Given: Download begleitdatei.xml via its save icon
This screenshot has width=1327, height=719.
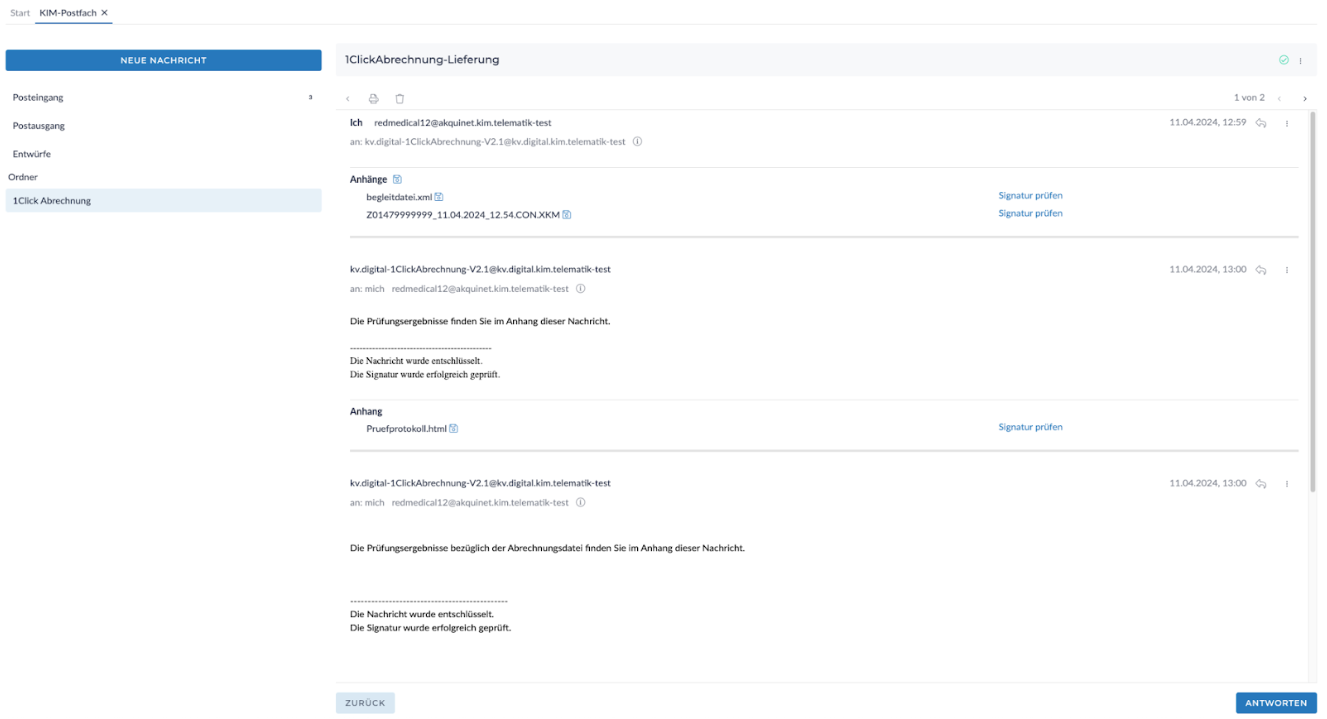Looking at the screenshot, I should tap(439, 197).
